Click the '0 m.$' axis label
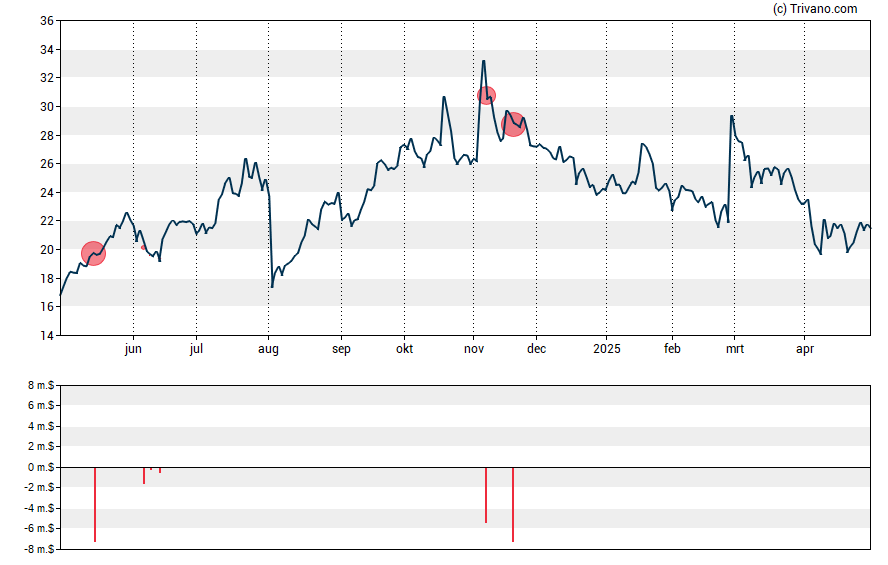 pos(41,467)
